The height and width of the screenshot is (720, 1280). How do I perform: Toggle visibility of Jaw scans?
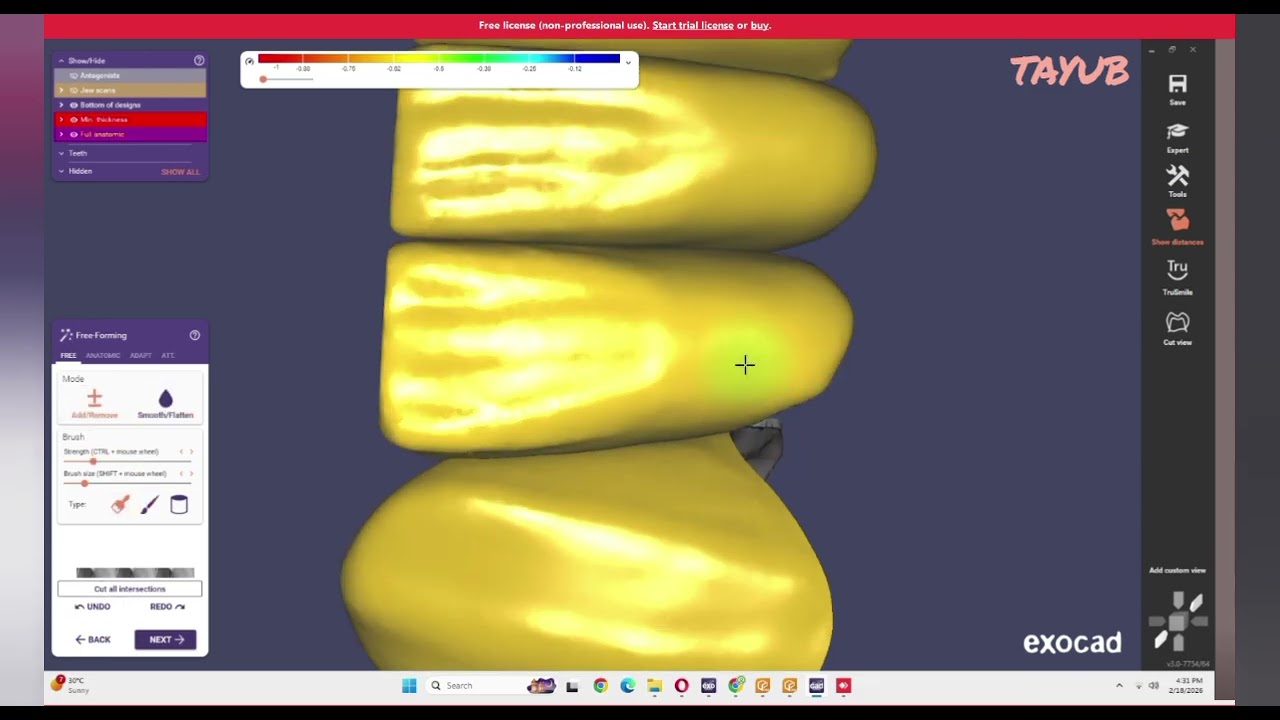coord(73,90)
